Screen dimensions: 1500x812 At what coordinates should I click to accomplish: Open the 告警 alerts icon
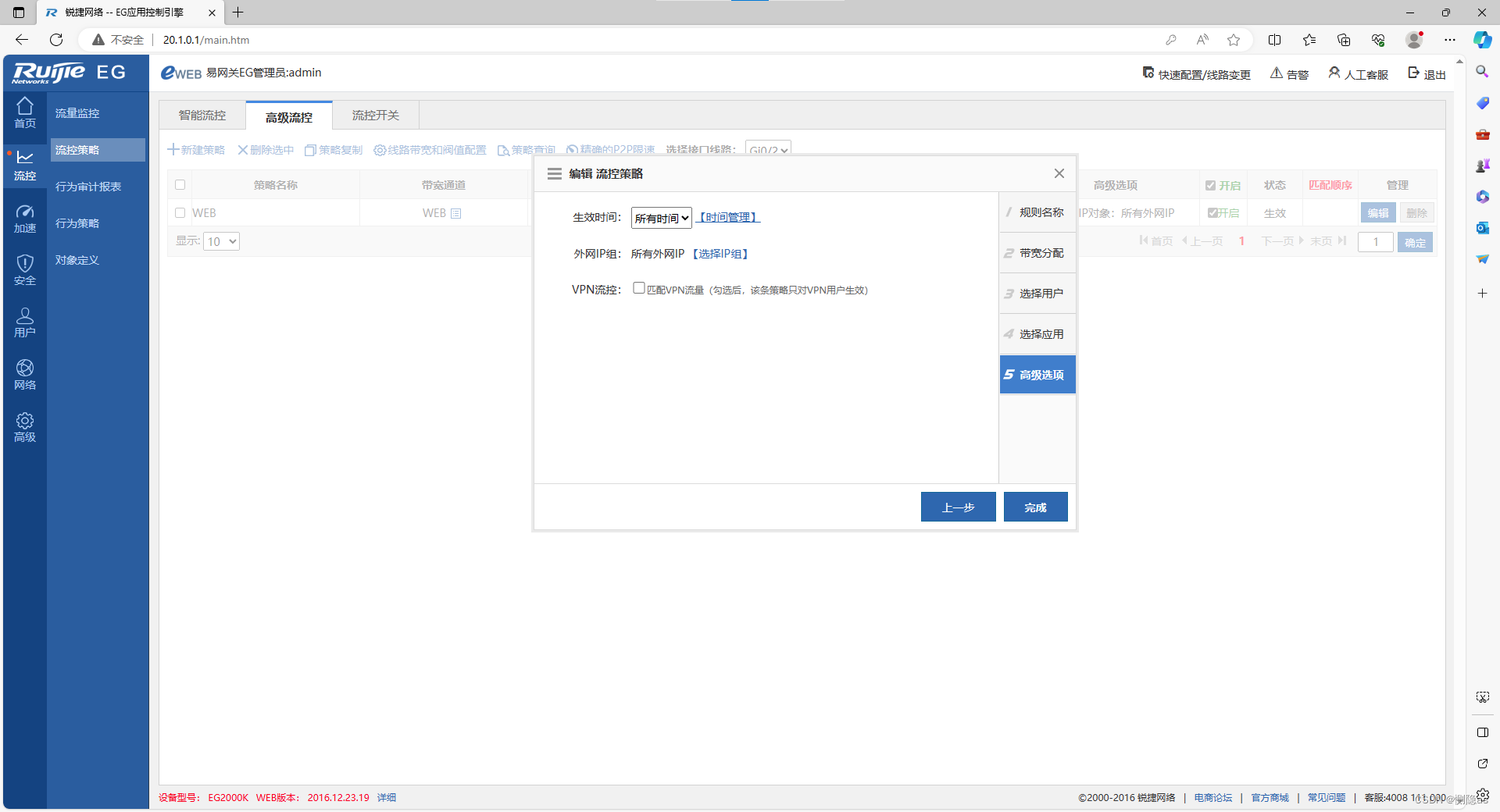point(1289,73)
